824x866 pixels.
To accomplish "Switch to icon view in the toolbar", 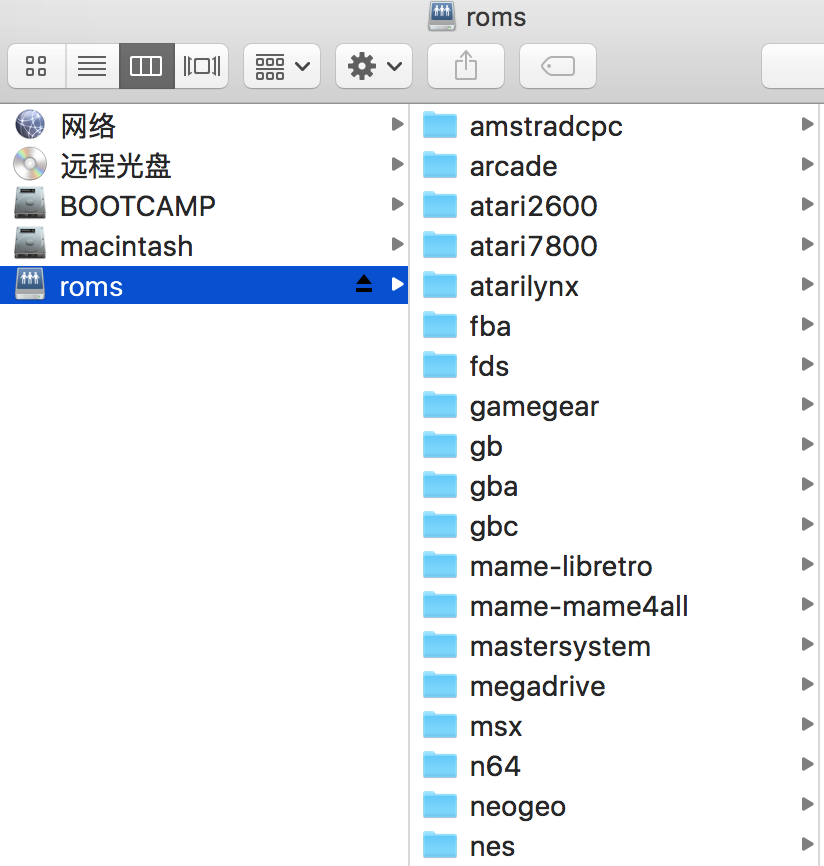I will tap(36, 65).
